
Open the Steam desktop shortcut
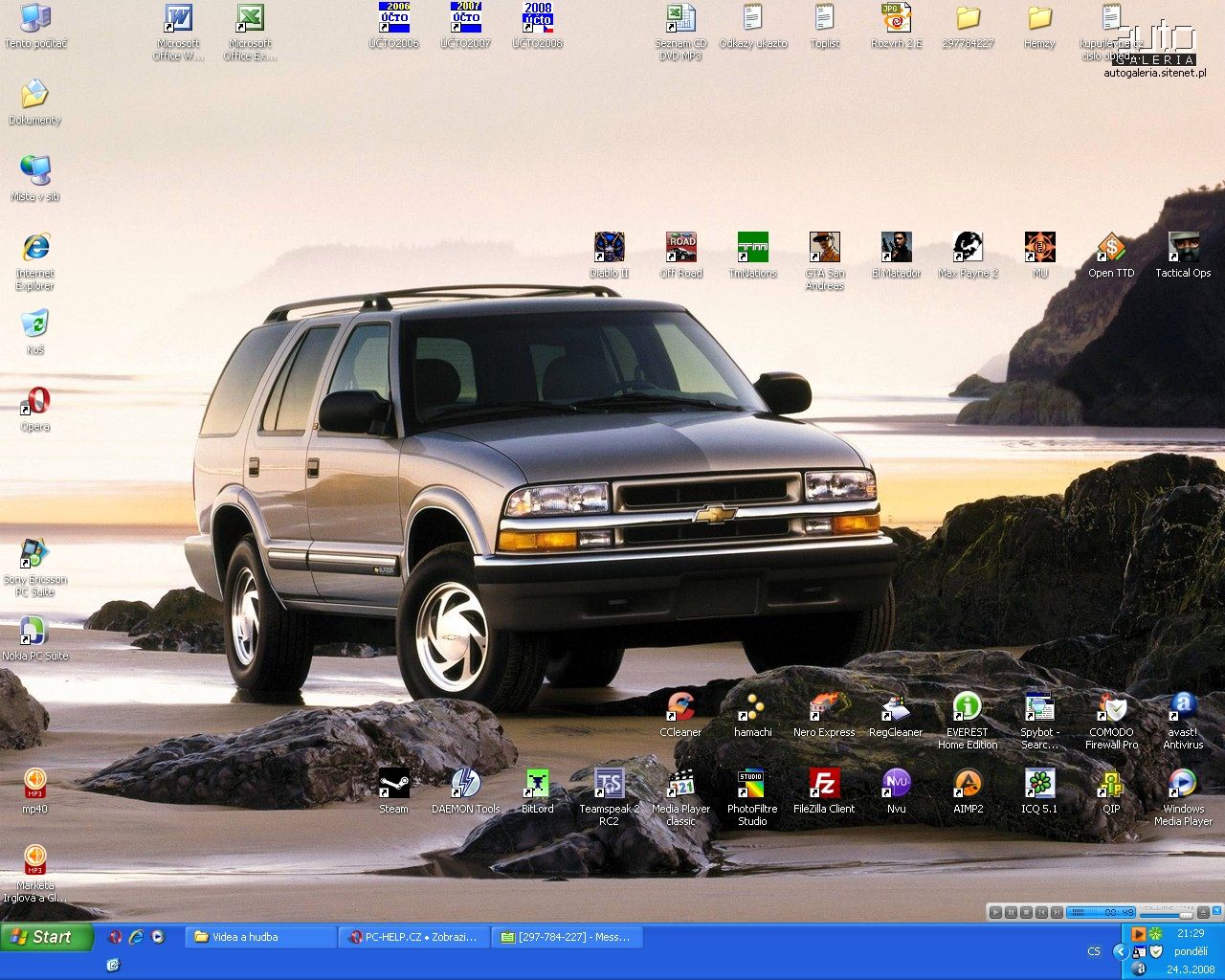(393, 784)
